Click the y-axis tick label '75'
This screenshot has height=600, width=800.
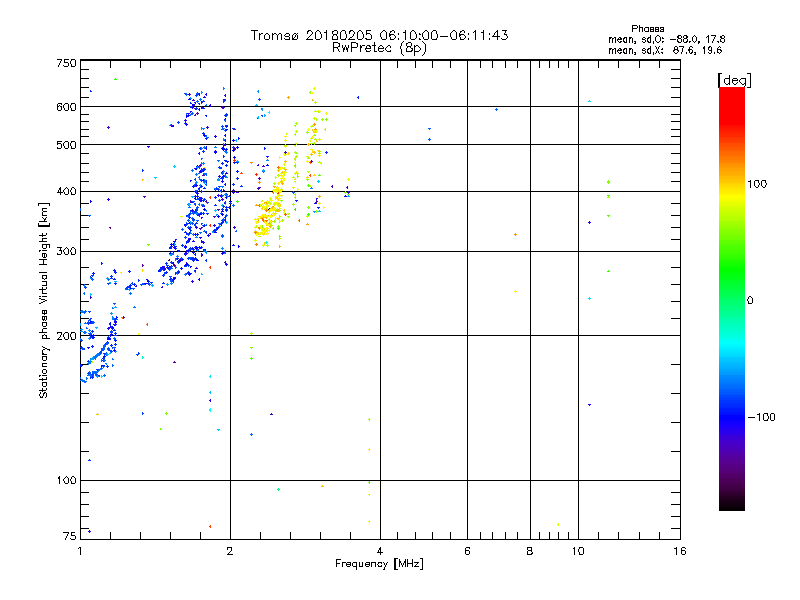point(69,536)
